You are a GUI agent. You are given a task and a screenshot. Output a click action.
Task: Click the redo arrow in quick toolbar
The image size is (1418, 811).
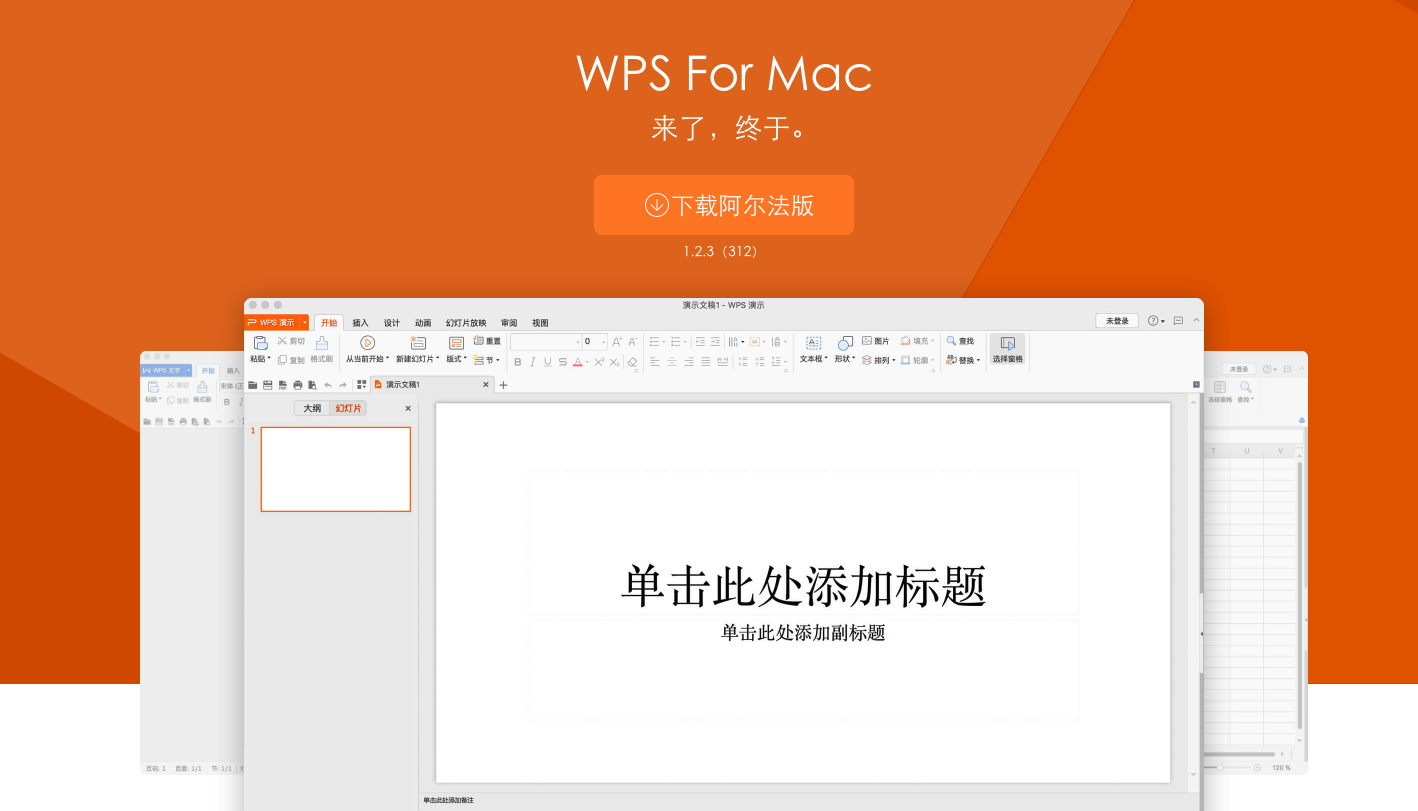pos(343,385)
